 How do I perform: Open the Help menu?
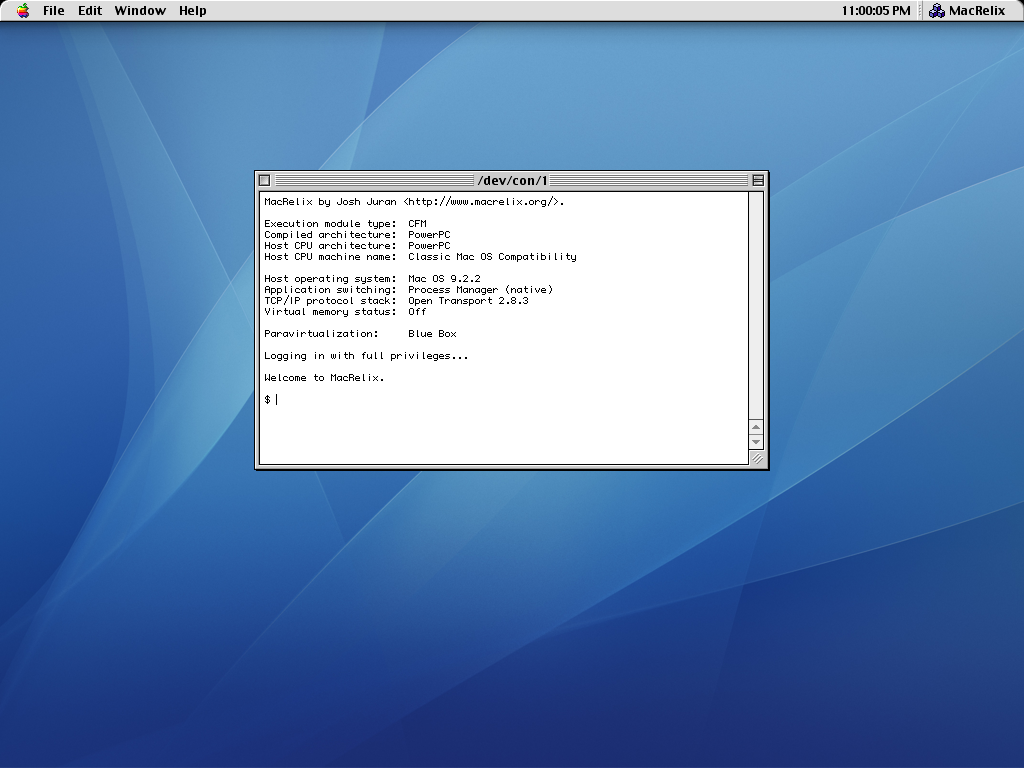click(193, 10)
